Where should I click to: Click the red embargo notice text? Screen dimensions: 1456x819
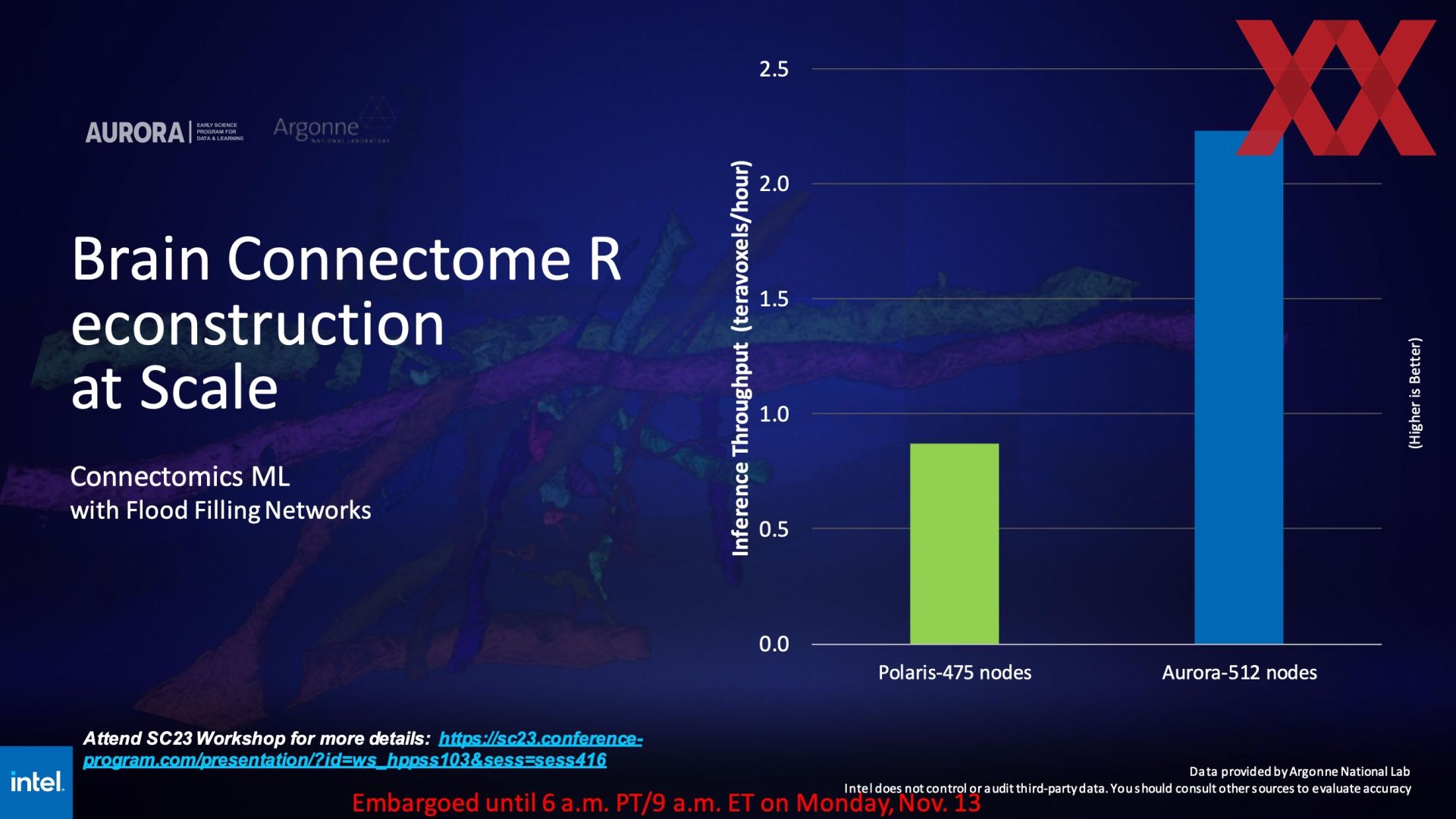(x=667, y=803)
